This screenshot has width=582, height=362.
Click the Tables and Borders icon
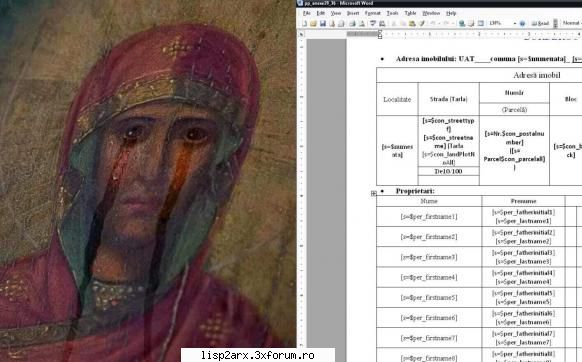pyautogui.click(x=471, y=23)
